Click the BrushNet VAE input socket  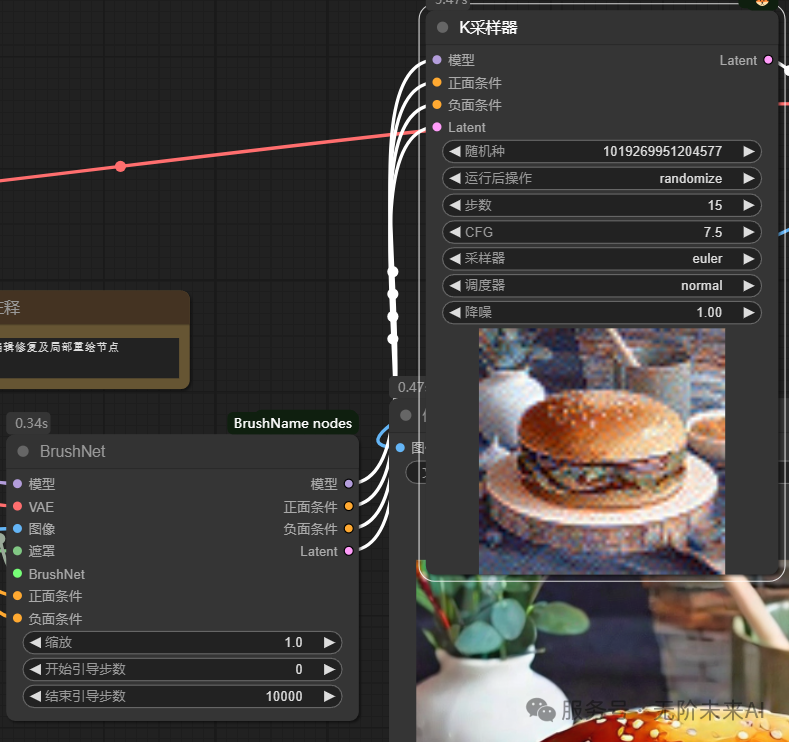pyautogui.click(x=17, y=506)
